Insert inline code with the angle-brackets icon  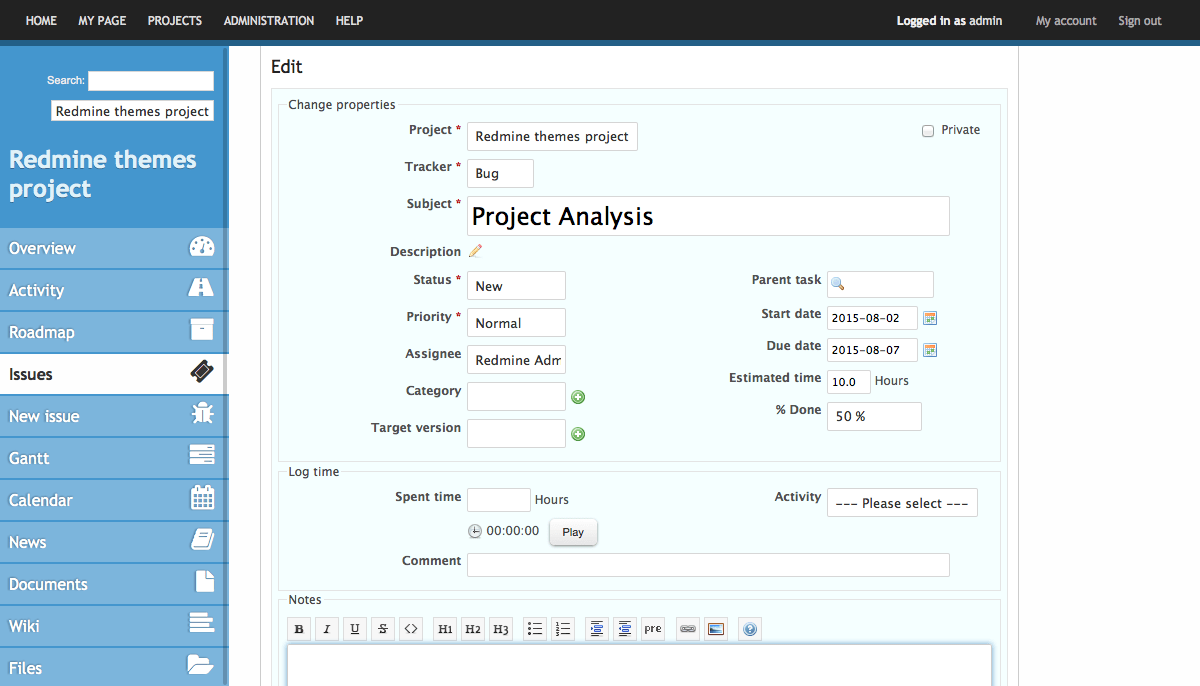pyautogui.click(x=411, y=629)
